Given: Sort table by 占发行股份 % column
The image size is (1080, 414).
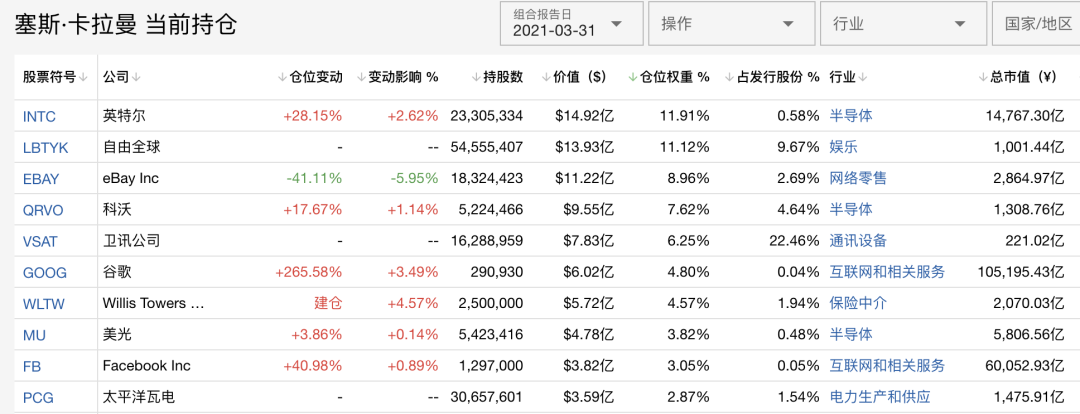Looking at the screenshot, I should point(772,77).
